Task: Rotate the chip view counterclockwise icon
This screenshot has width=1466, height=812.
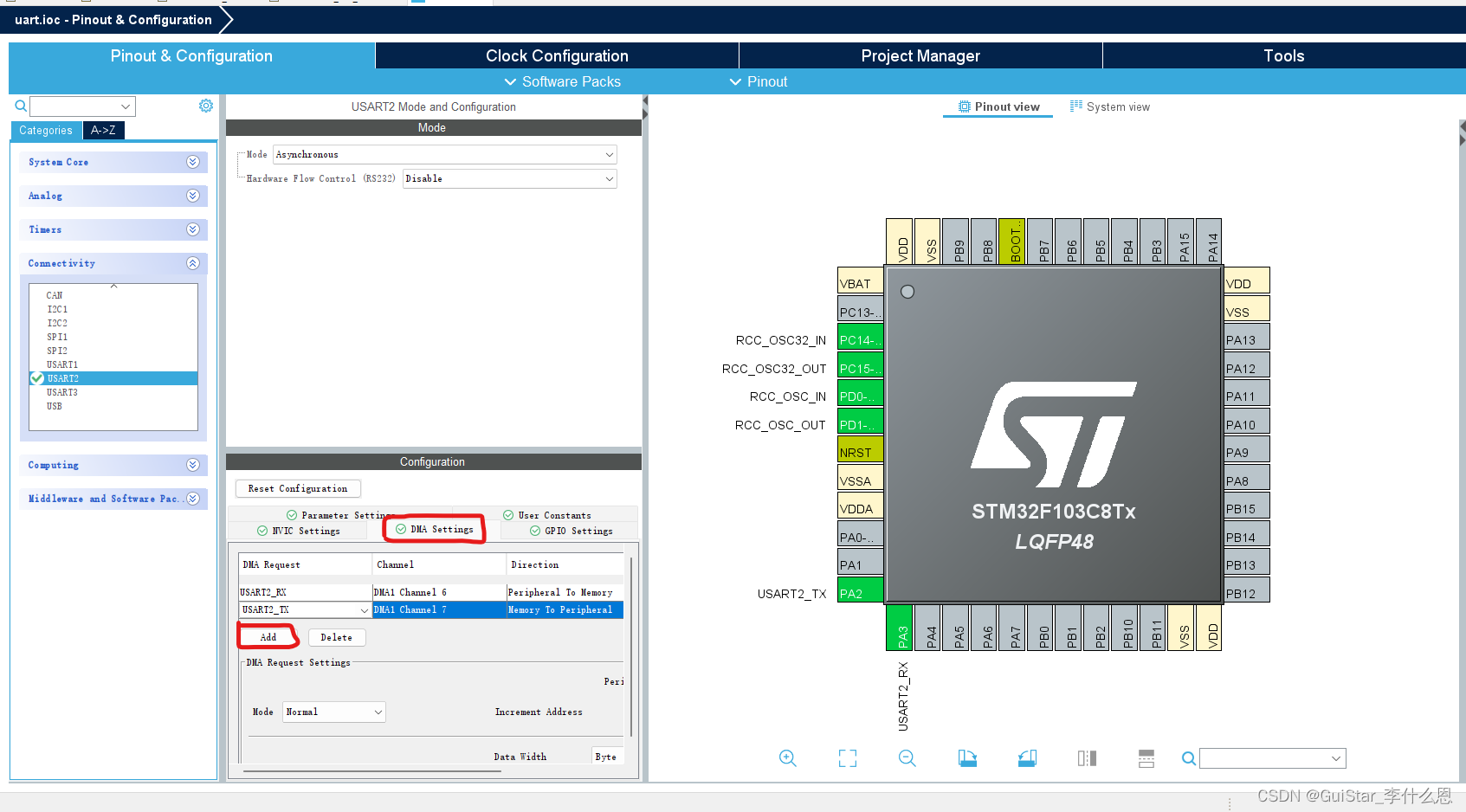Action: [1027, 758]
